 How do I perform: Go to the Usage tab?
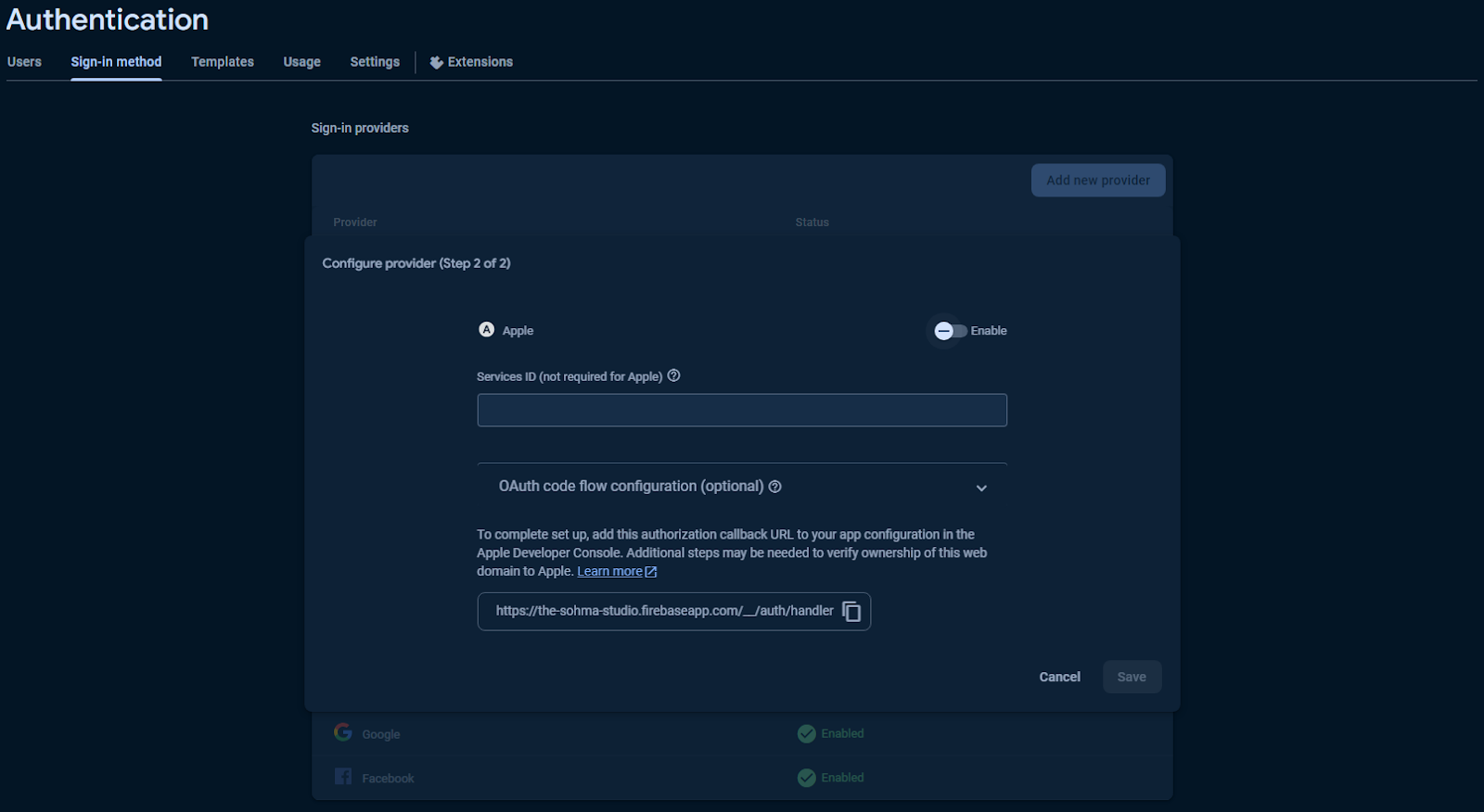[x=301, y=62]
